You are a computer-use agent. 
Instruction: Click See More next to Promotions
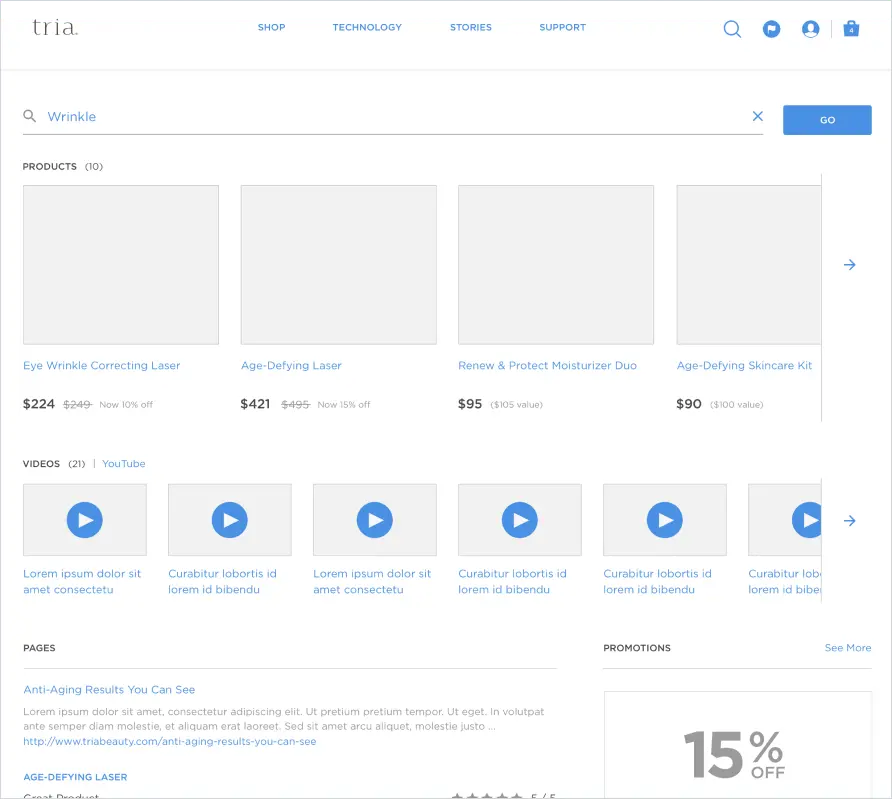848,648
